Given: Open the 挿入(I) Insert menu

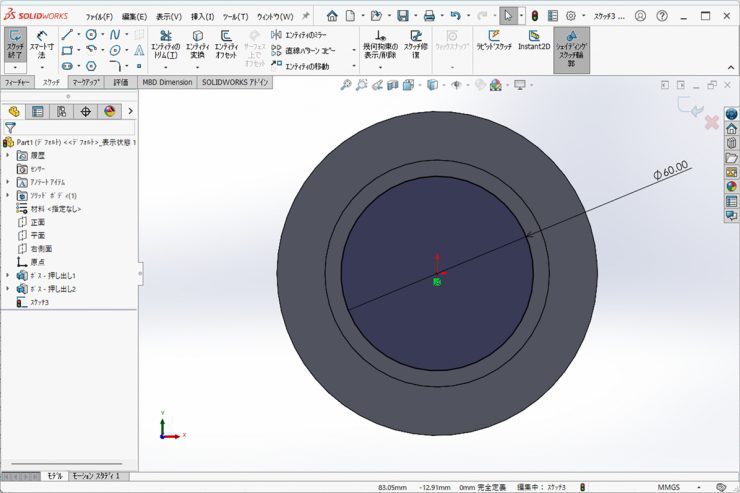Looking at the screenshot, I should (x=202, y=17).
